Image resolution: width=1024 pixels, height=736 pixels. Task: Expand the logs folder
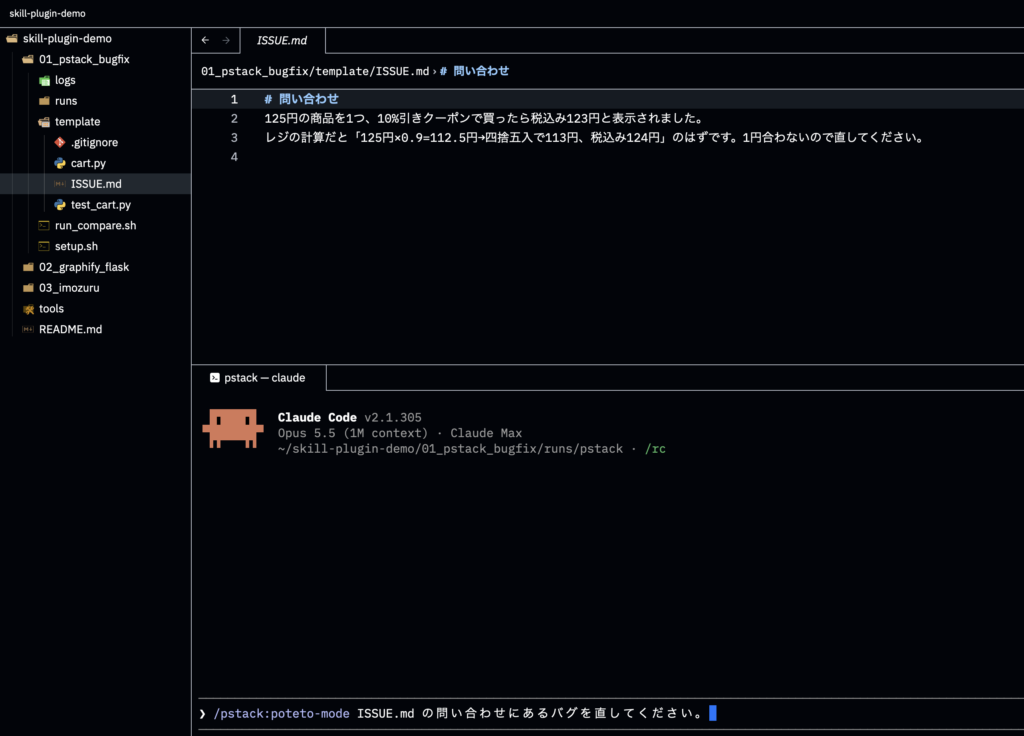(65, 80)
